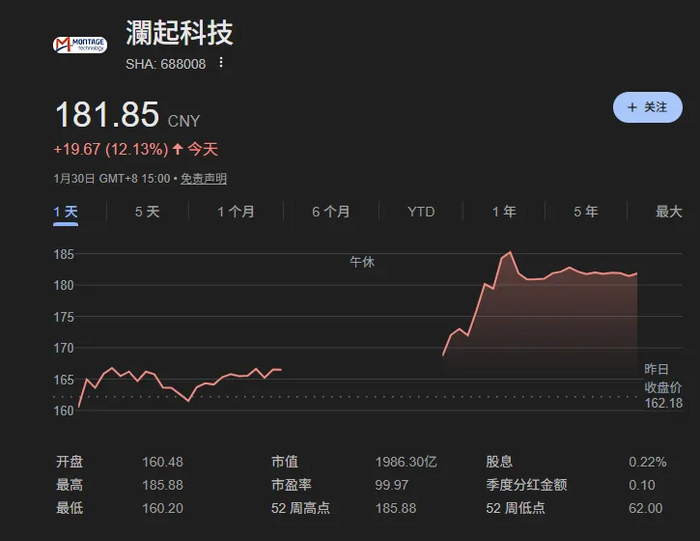Click the 午休 lunch break label on chart
The width and height of the screenshot is (700, 541).
click(362, 262)
